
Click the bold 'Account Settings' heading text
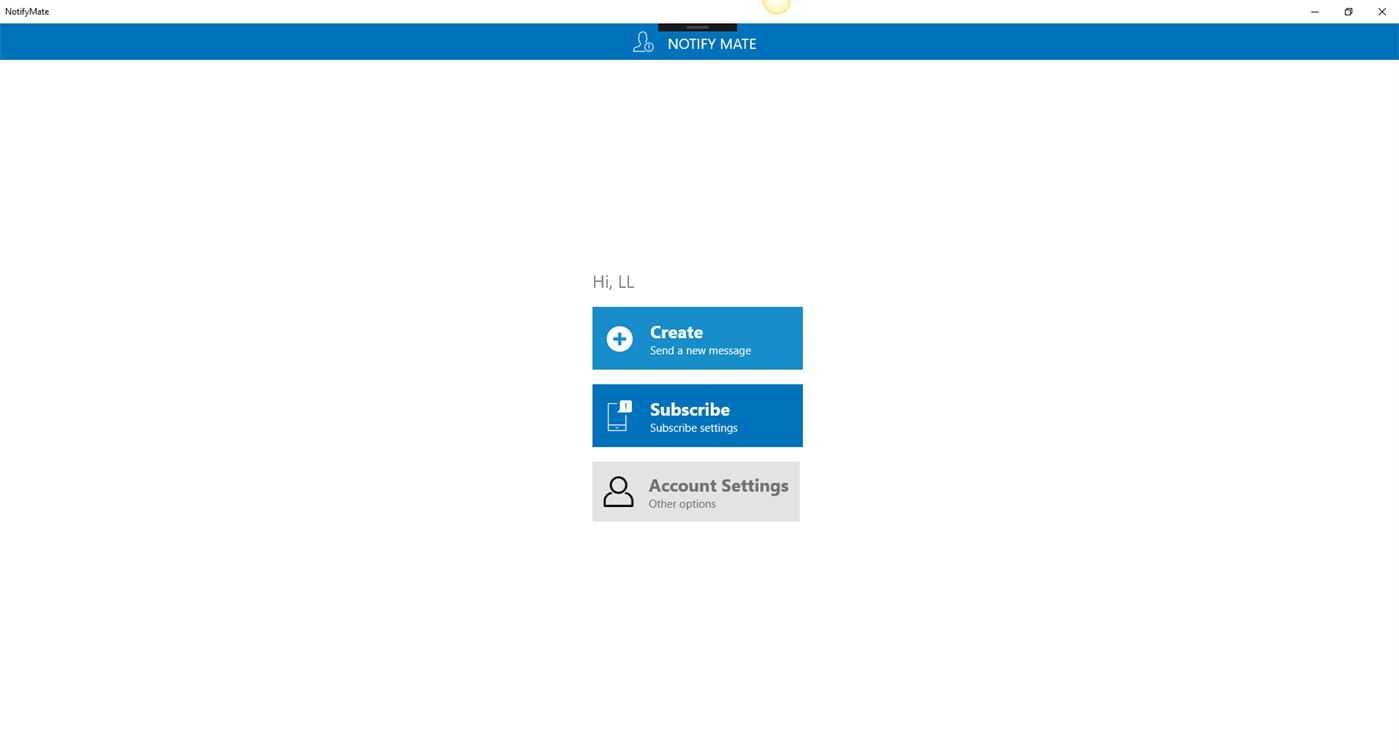tap(718, 485)
